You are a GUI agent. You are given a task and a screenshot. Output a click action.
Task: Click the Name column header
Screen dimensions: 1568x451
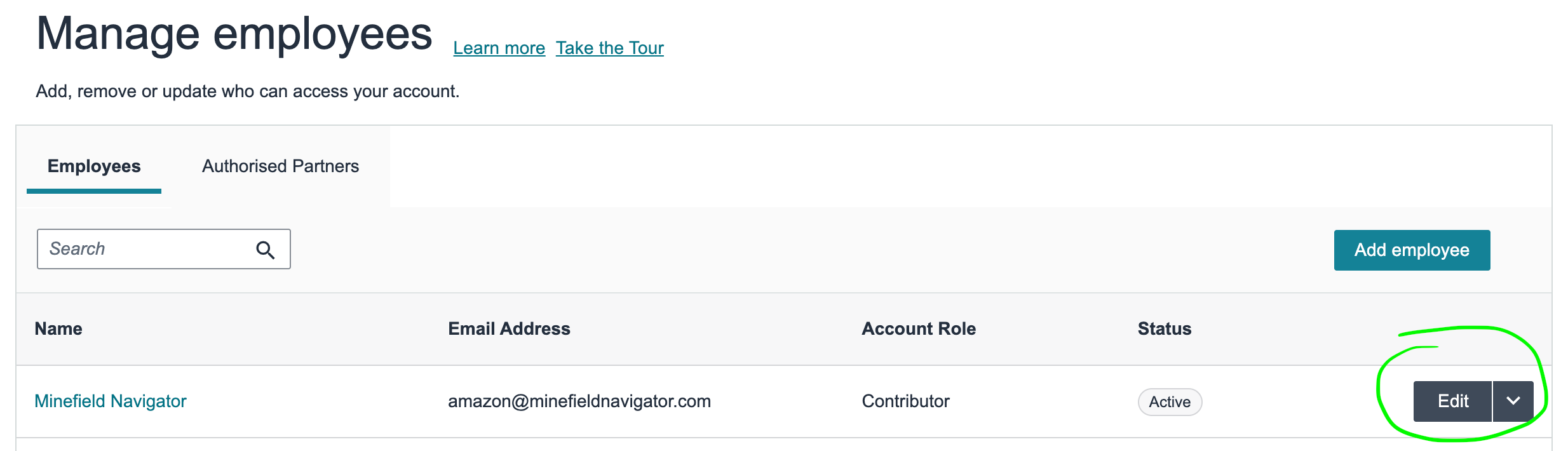pyautogui.click(x=58, y=329)
